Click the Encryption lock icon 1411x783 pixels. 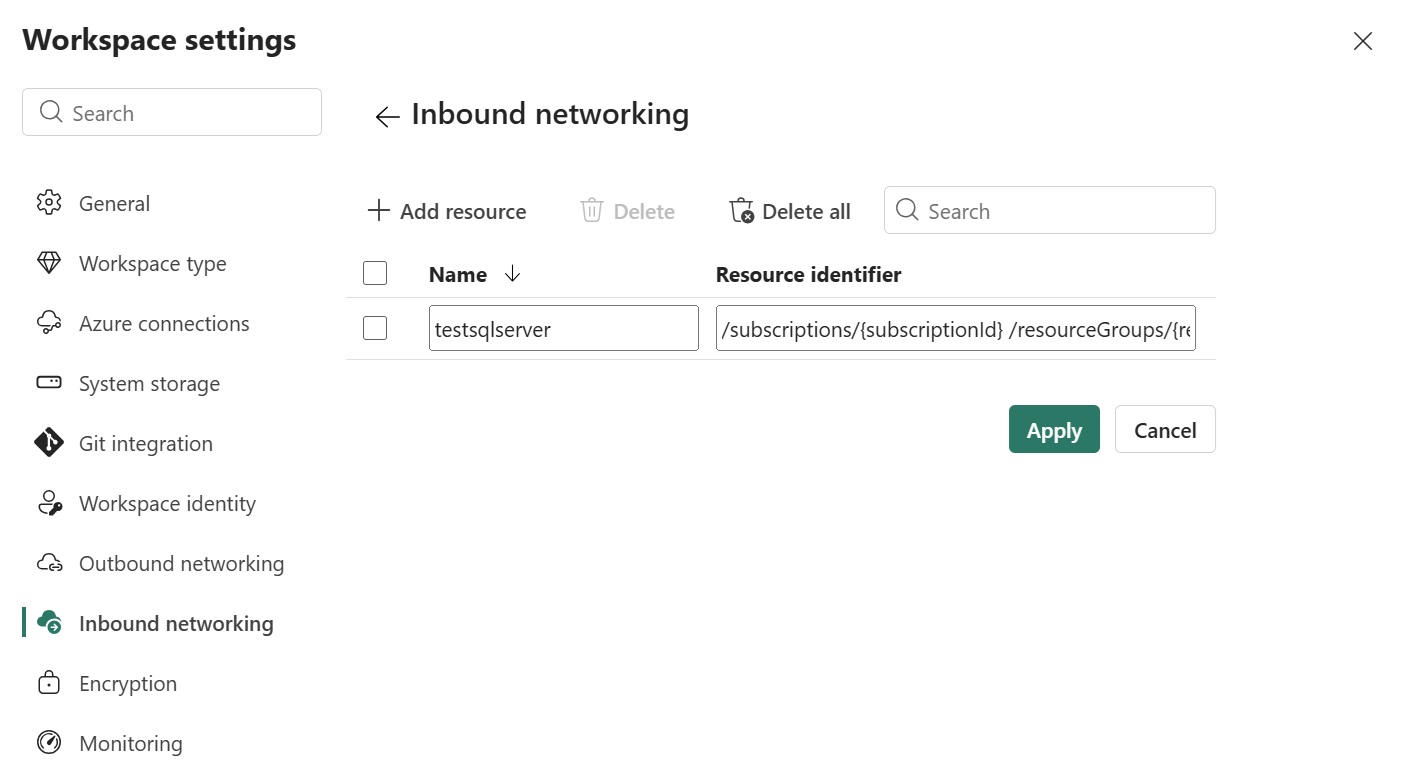(49, 683)
